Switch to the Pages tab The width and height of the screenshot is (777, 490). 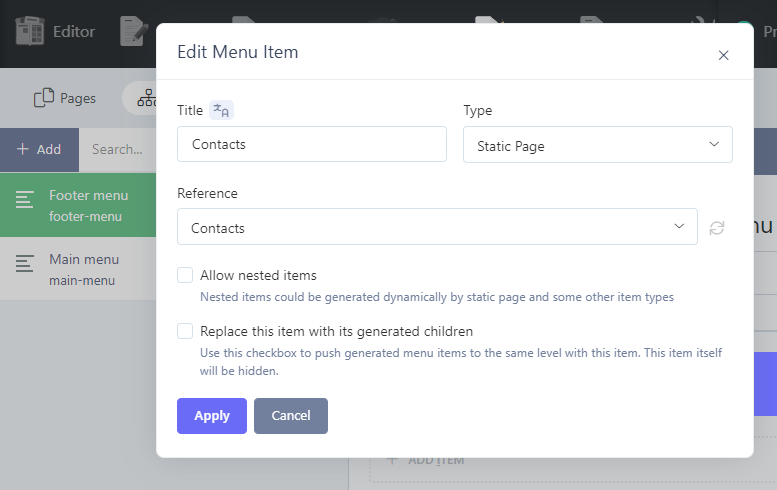(65, 98)
